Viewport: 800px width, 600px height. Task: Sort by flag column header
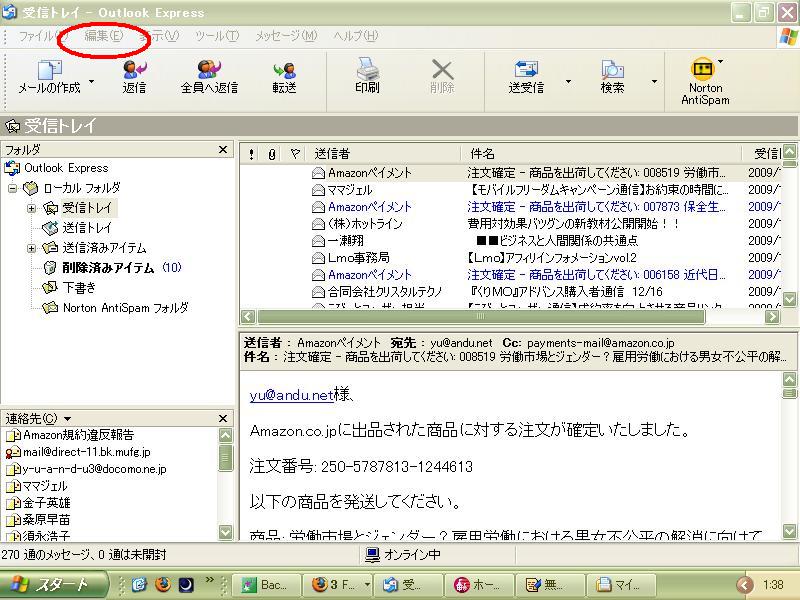[x=294, y=154]
